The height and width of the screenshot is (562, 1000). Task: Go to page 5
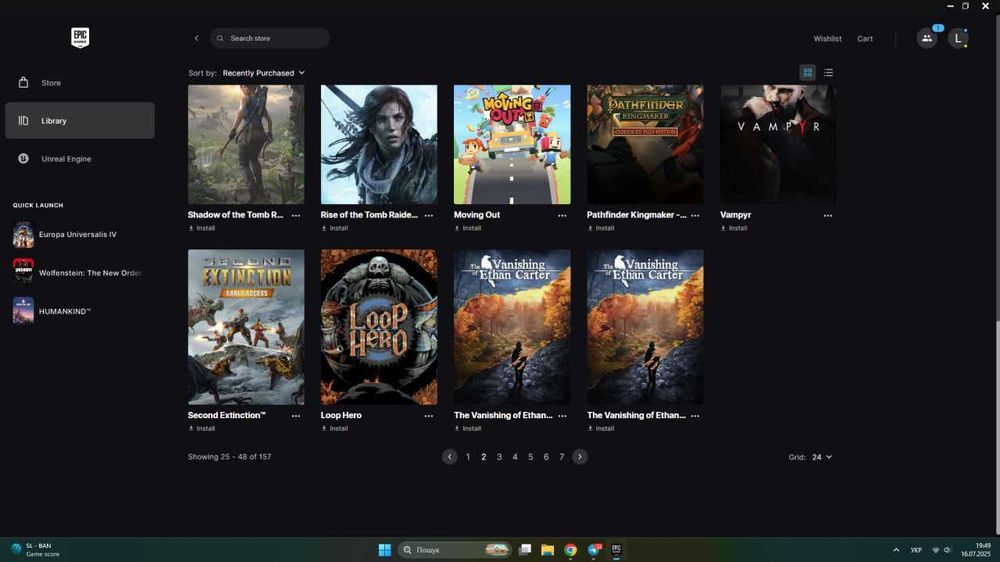(x=531, y=457)
